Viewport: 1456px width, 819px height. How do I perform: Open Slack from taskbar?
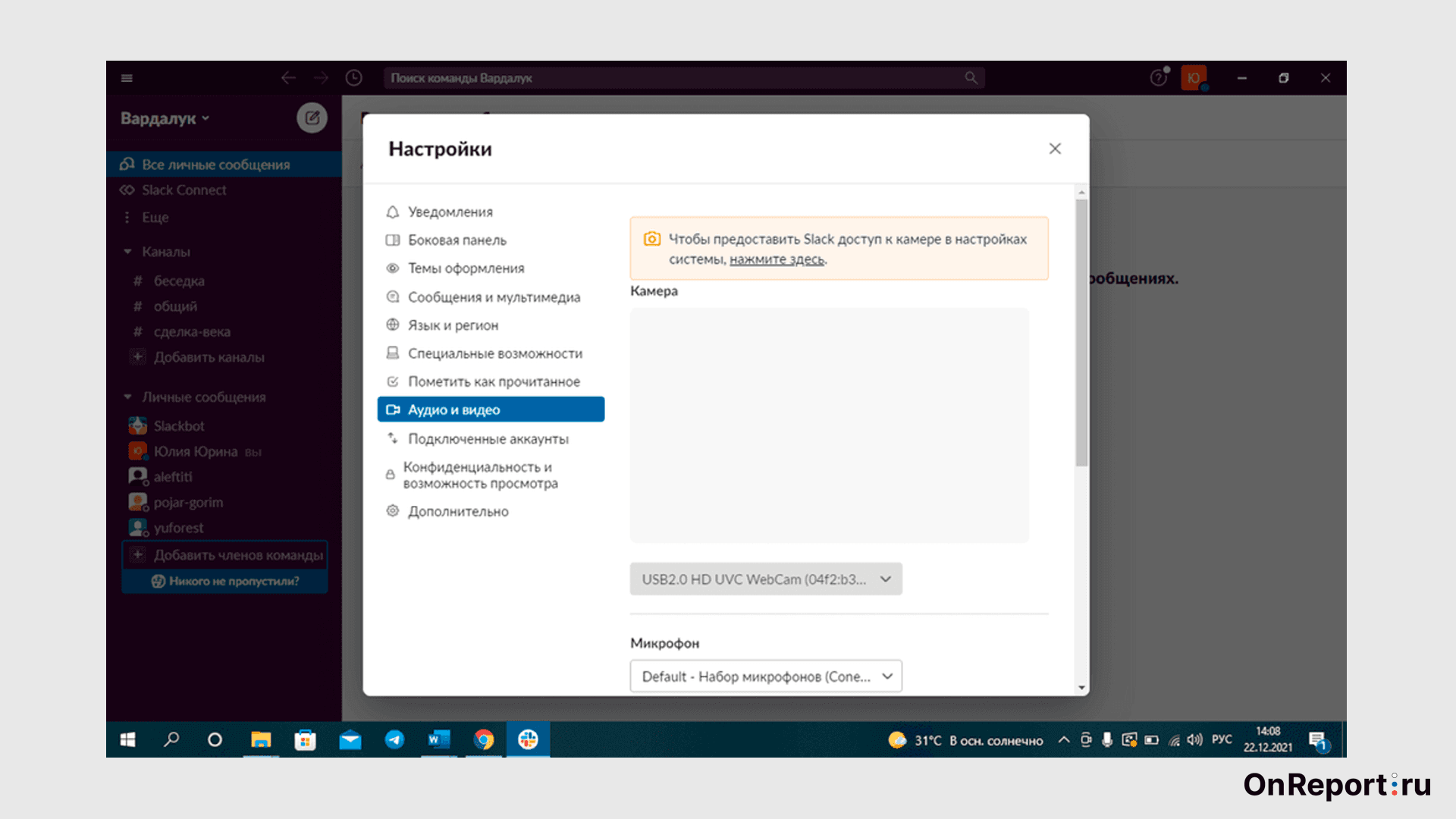529,739
